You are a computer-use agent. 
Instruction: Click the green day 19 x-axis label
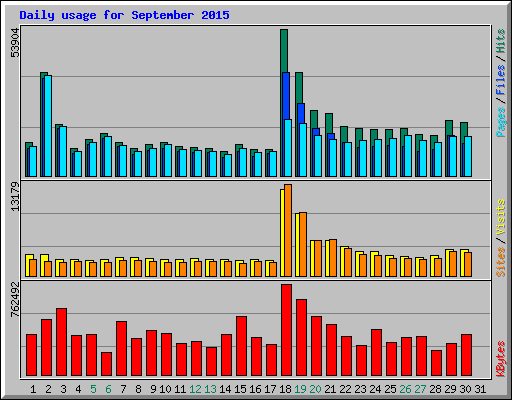pos(300,389)
